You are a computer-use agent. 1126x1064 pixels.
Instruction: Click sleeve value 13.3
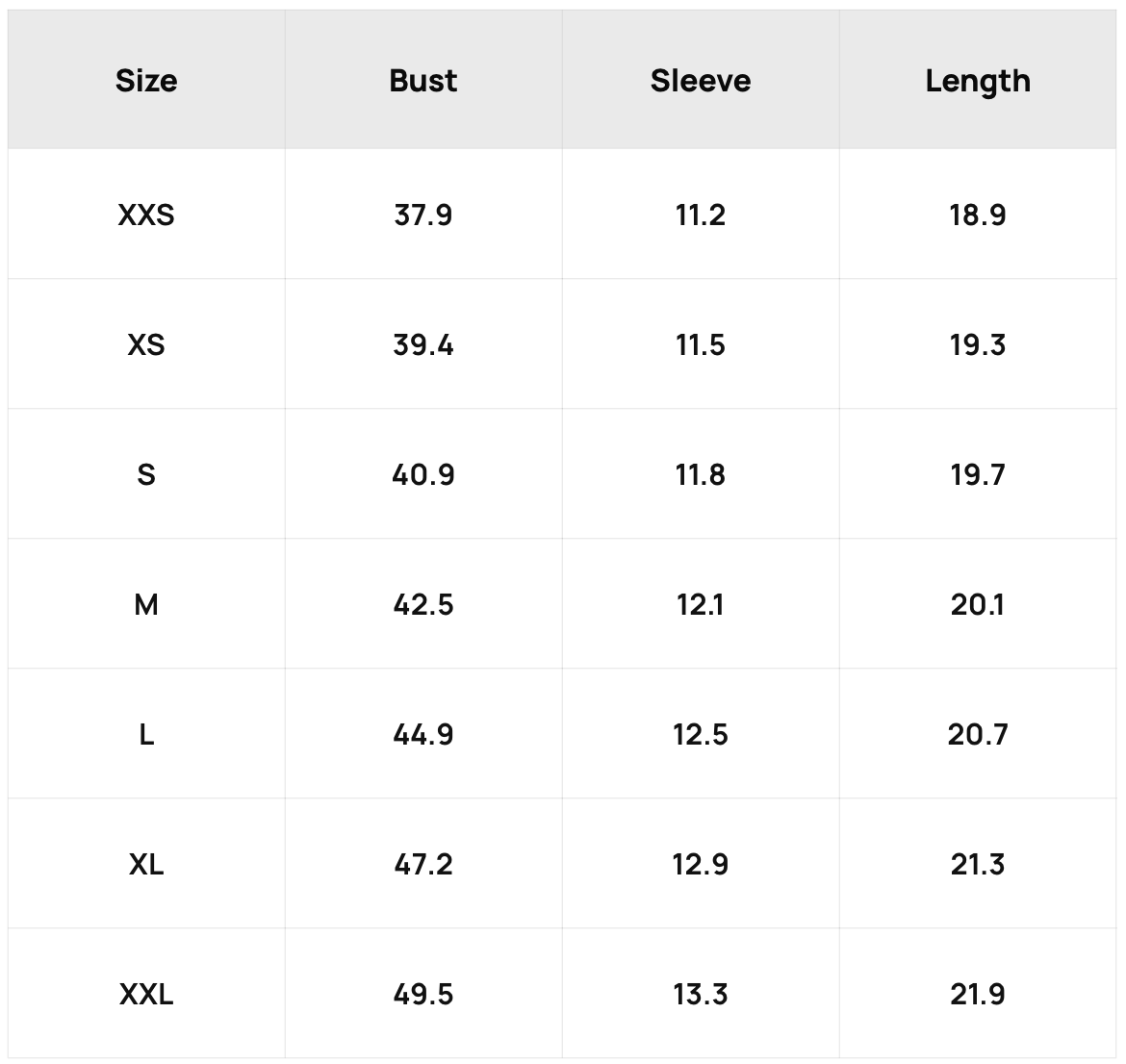701,995
